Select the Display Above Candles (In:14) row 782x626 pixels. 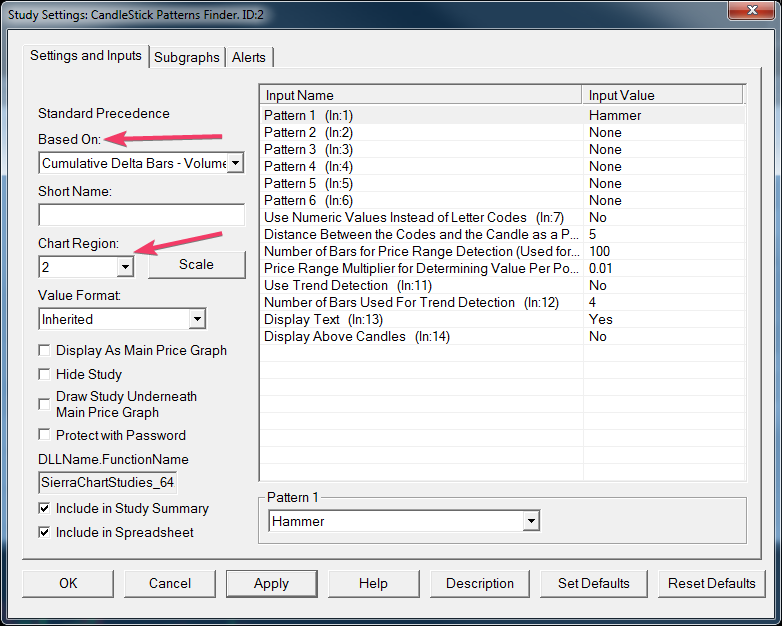[x=503, y=336]
